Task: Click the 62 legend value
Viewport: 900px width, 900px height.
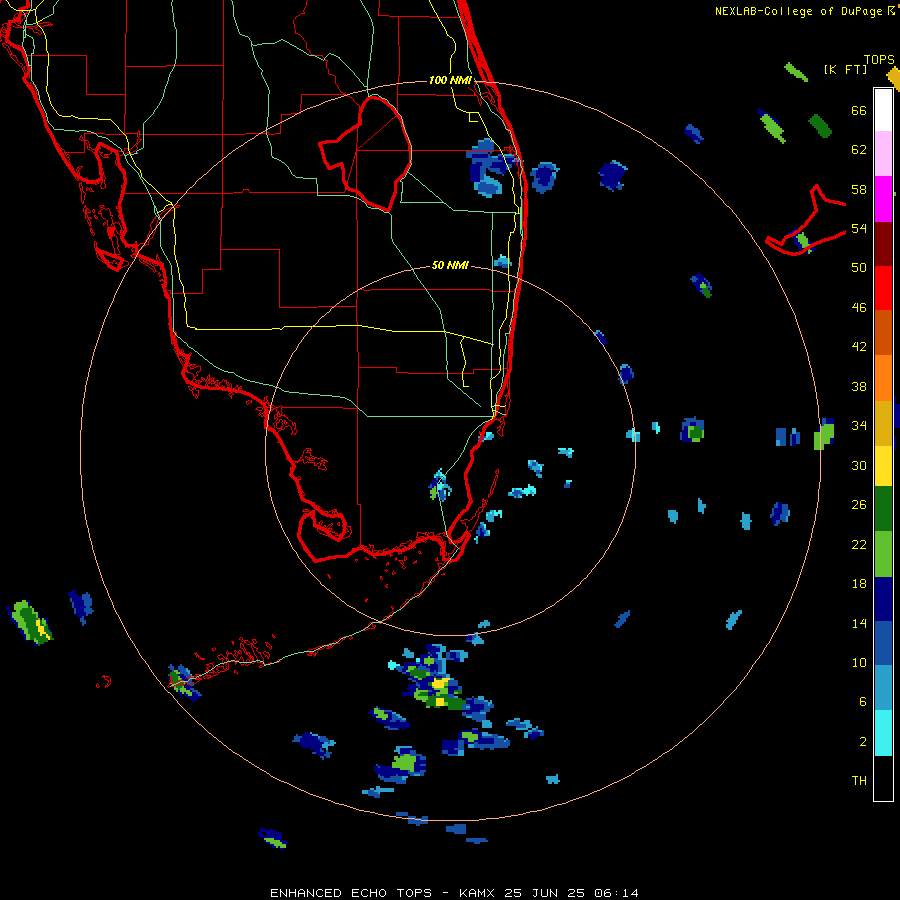Action: (859, 150)
